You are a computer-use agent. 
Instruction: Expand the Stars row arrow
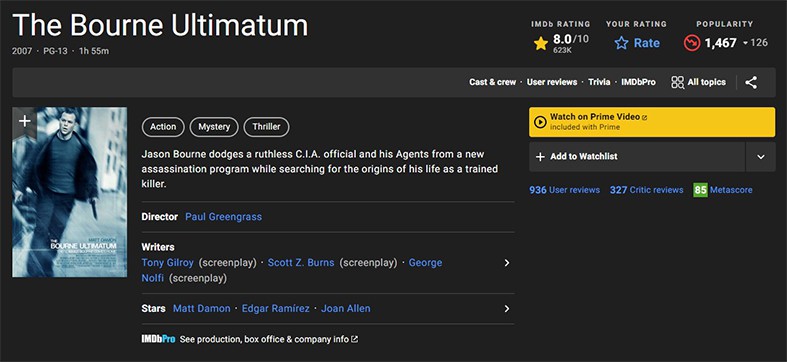[506, 308]
